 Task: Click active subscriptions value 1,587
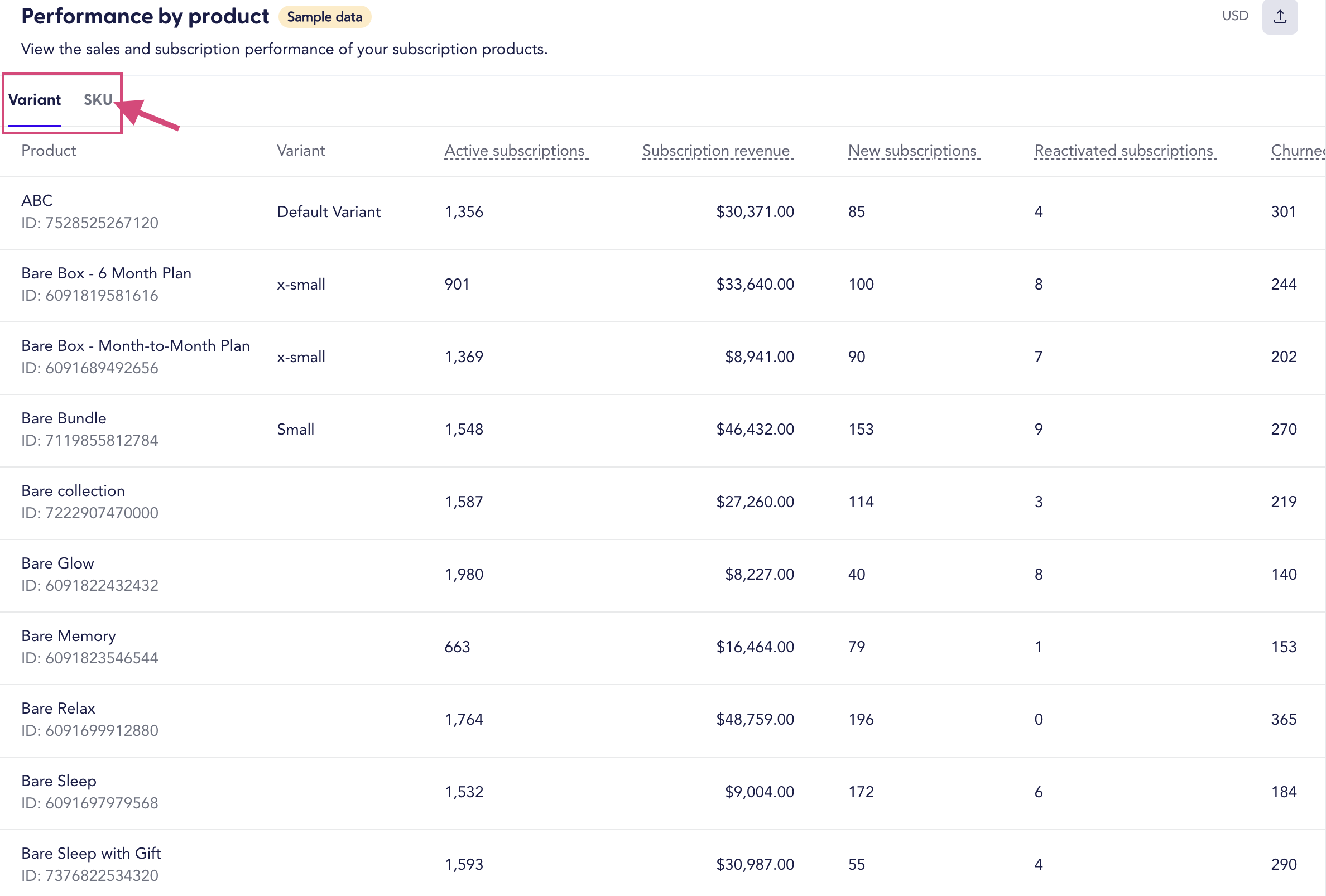pos(464,502)
